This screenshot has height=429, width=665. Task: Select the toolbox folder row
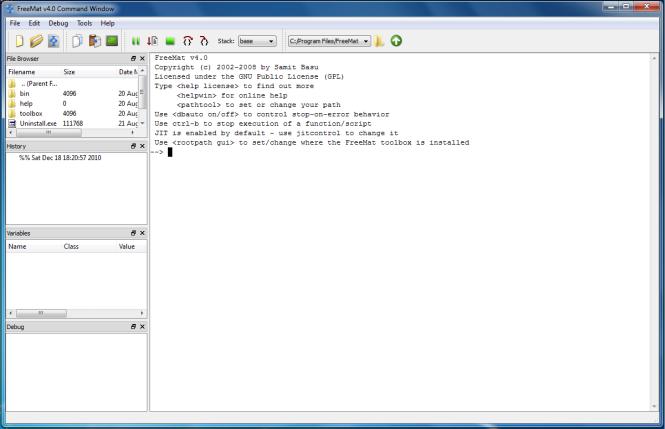73,114
